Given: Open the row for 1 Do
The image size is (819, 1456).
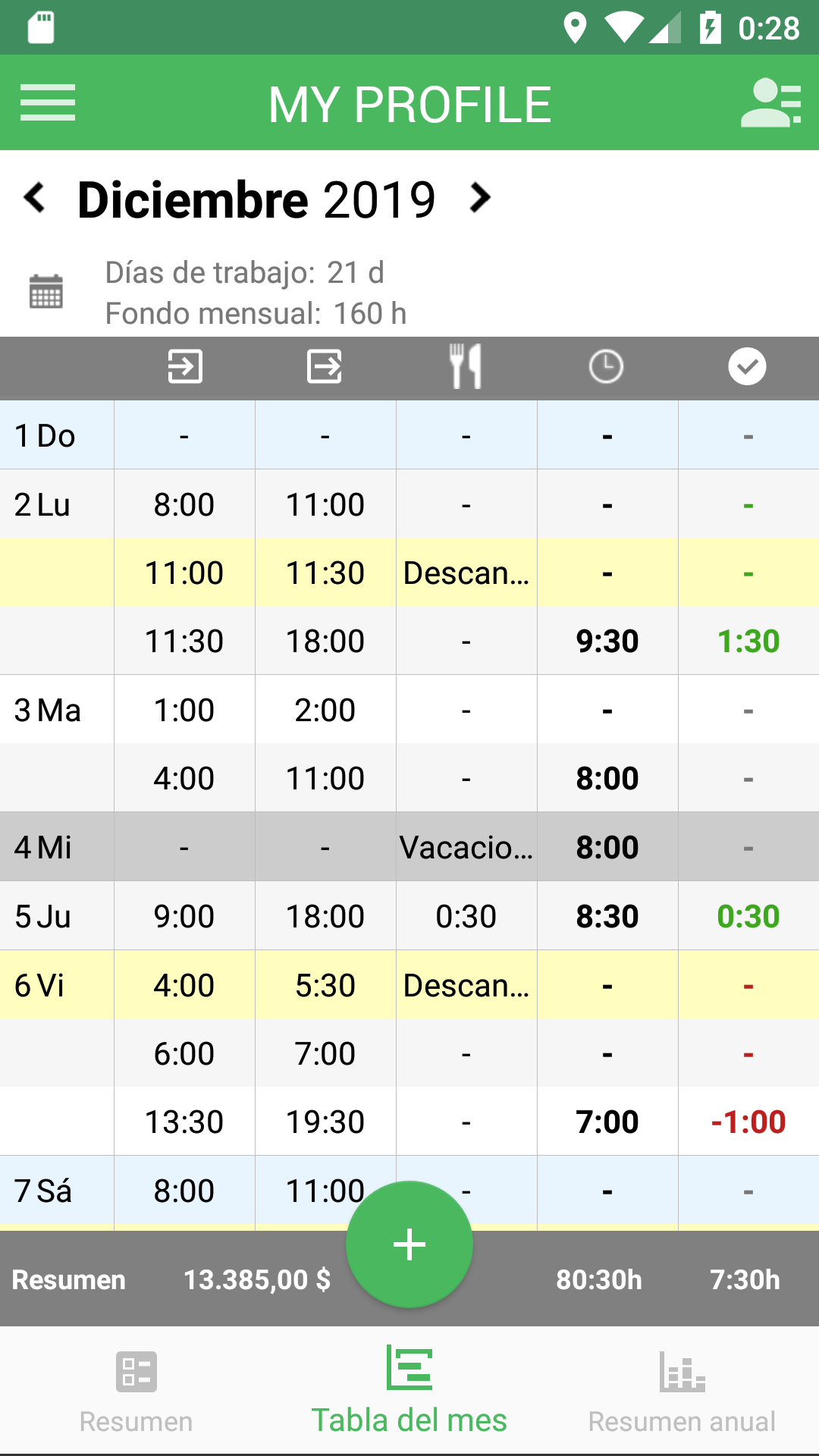Looking at the screenshot, I should click(x=409, y=435).
